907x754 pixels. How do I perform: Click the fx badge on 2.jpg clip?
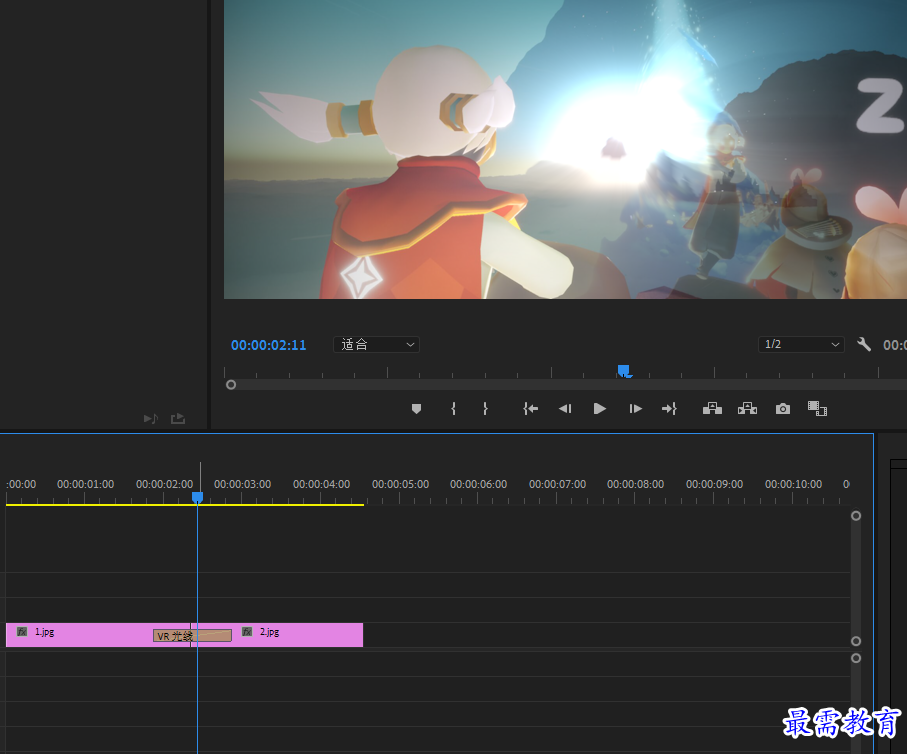(247, 631)
